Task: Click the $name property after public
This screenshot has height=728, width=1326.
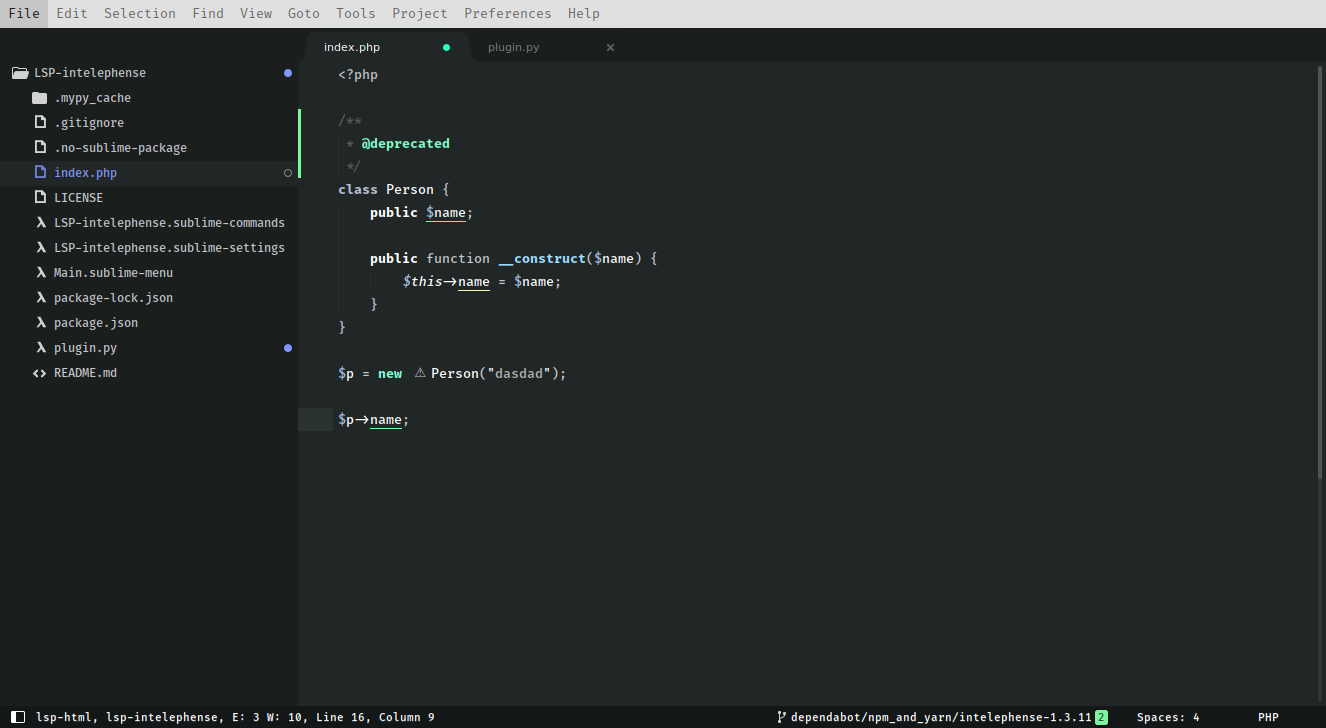Action: 446,213
